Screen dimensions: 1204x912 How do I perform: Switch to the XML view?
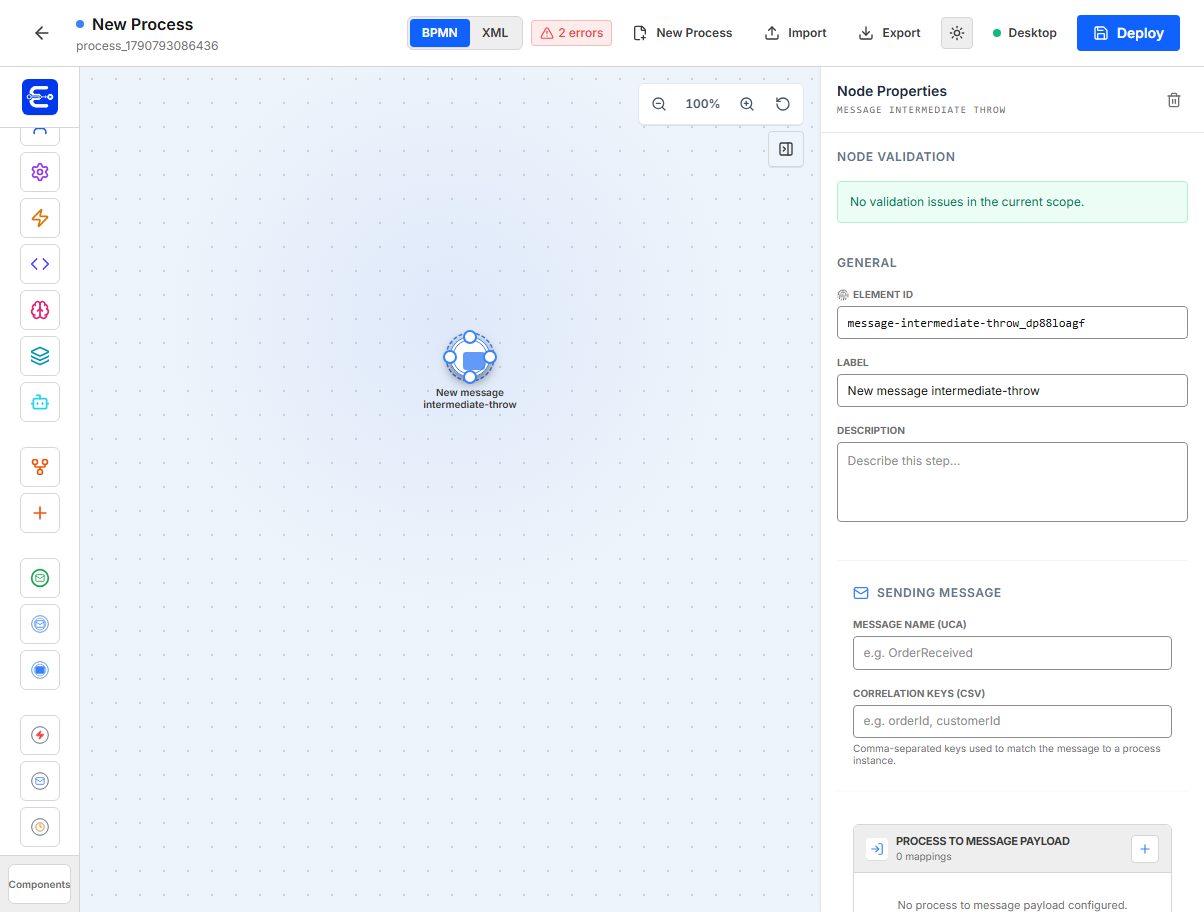(x=495, y=33)
